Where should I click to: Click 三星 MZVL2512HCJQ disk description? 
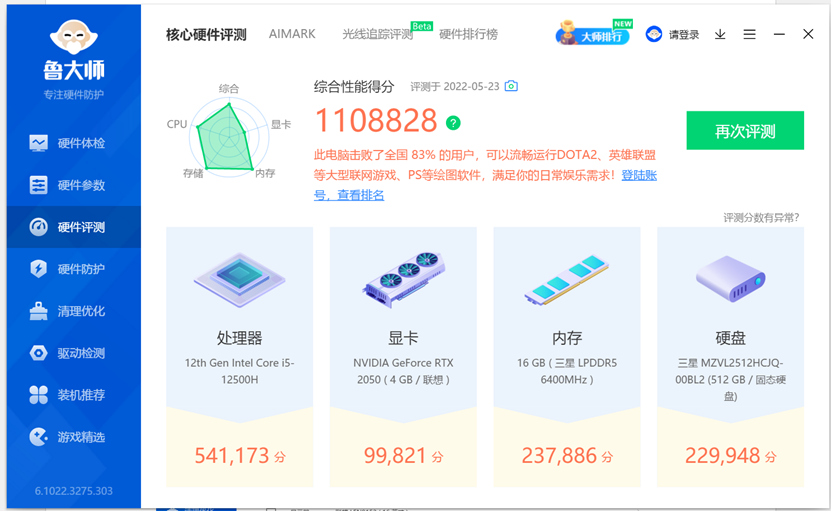pos(730,380)
